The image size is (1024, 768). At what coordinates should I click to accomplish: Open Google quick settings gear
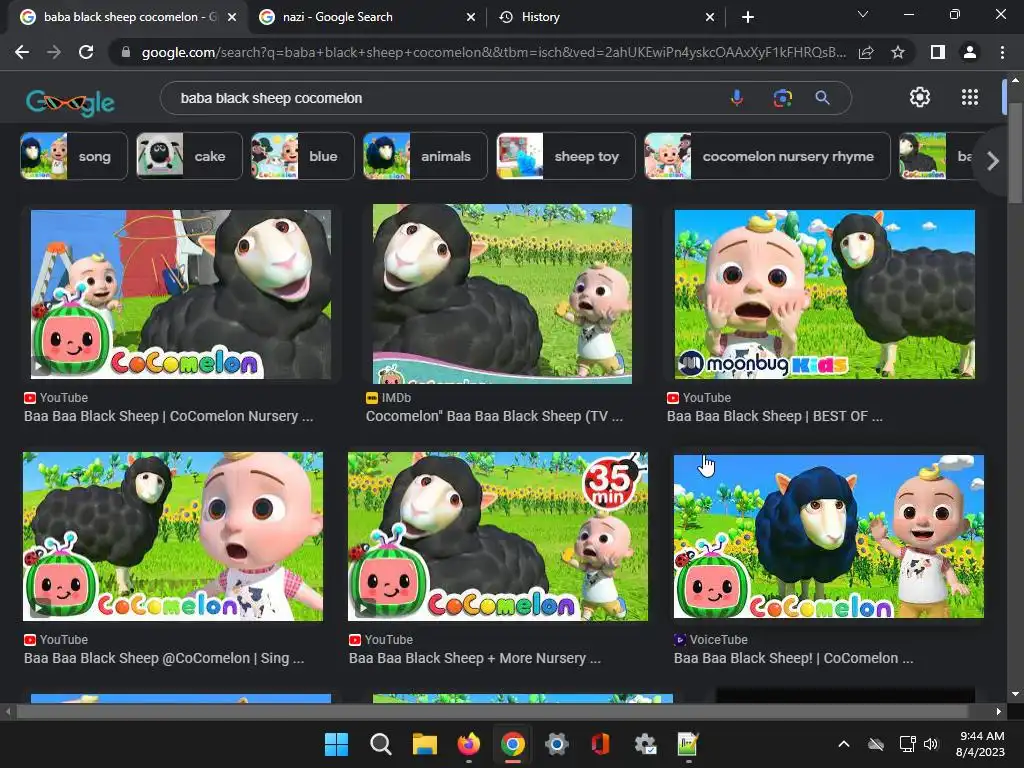pos(920,97)
